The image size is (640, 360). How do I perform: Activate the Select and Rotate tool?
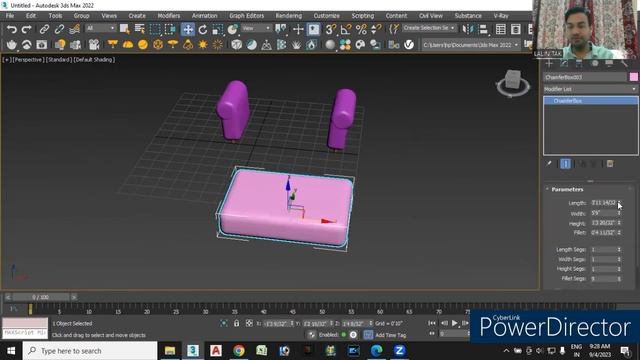click(x=203, y=29)
